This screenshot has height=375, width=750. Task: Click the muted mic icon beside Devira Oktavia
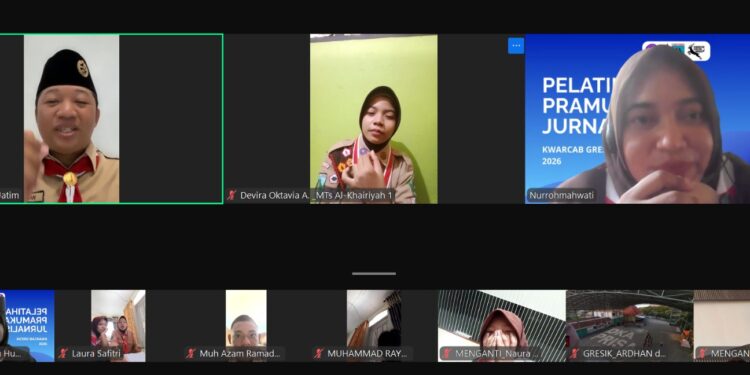pos(232,195)
